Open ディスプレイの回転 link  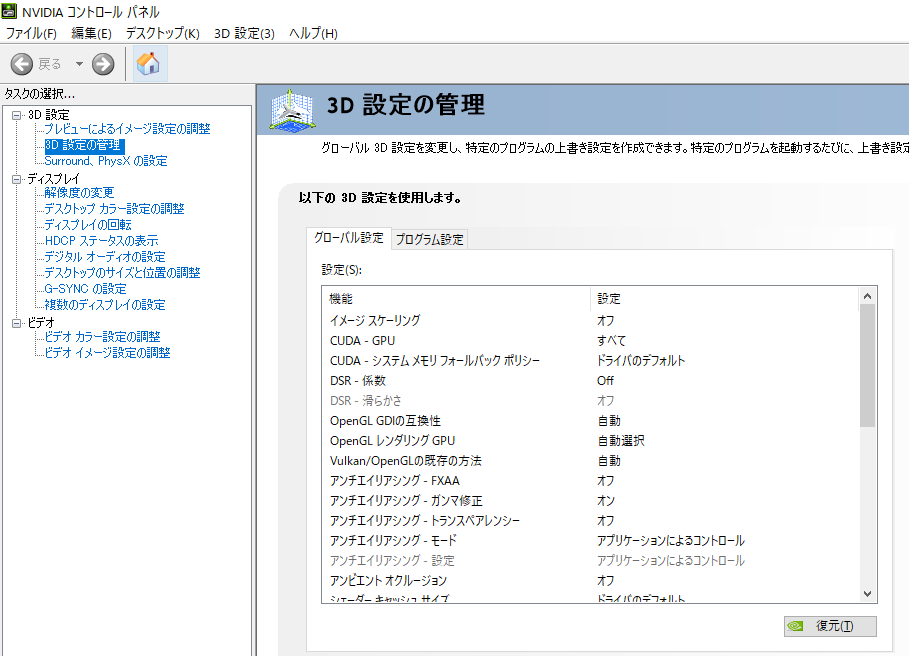coord(88,225)
